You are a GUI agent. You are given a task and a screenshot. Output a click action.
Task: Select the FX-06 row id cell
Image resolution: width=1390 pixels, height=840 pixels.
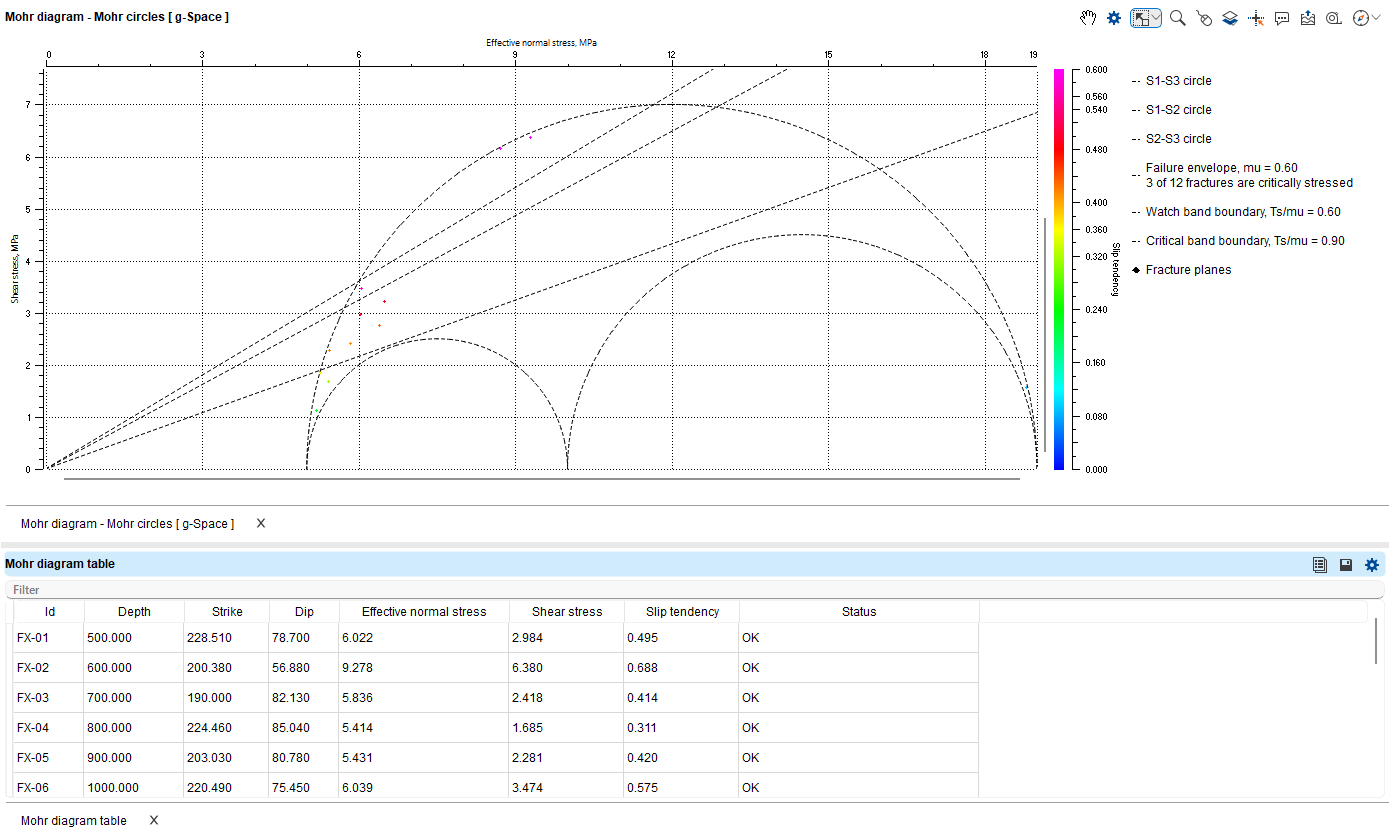[49, 787]
